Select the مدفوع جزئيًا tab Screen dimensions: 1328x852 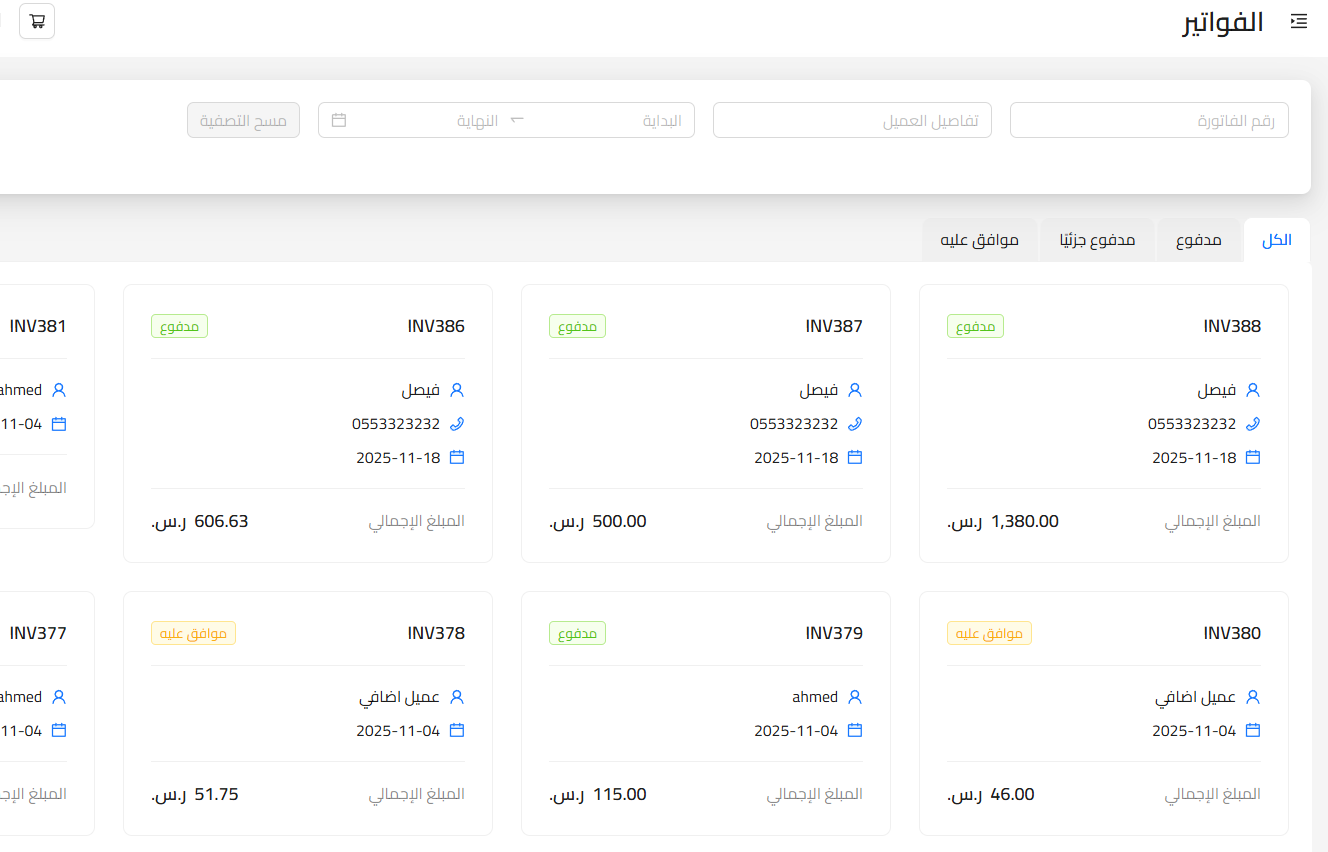click(1096, 239)
